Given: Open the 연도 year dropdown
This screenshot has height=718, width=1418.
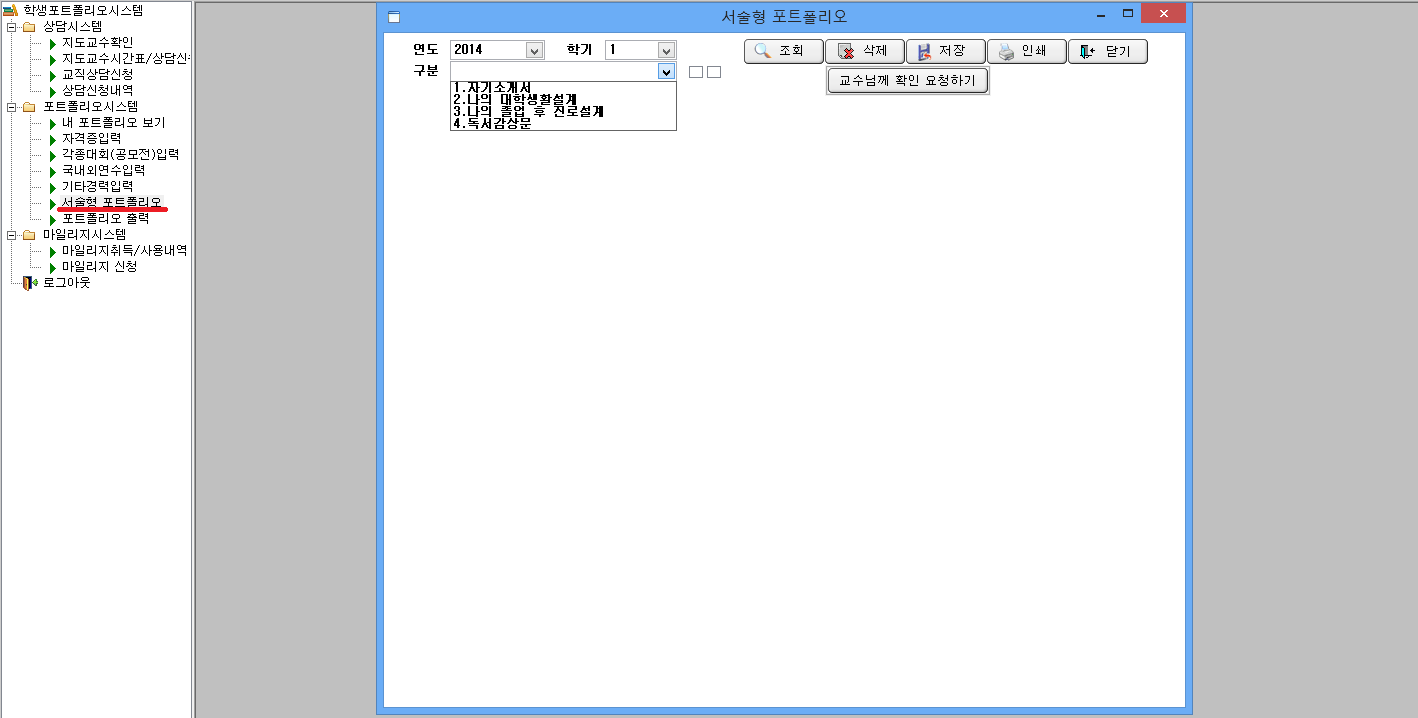Looking at the screenshot, I should coord(534,50).
